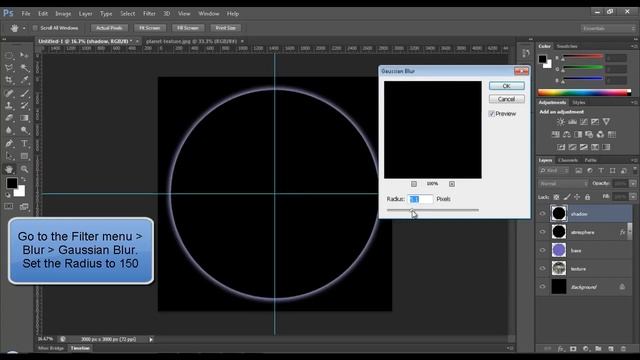Select the Dodge tool
This screenshot has width=640, height=360.
pos(24,131)
